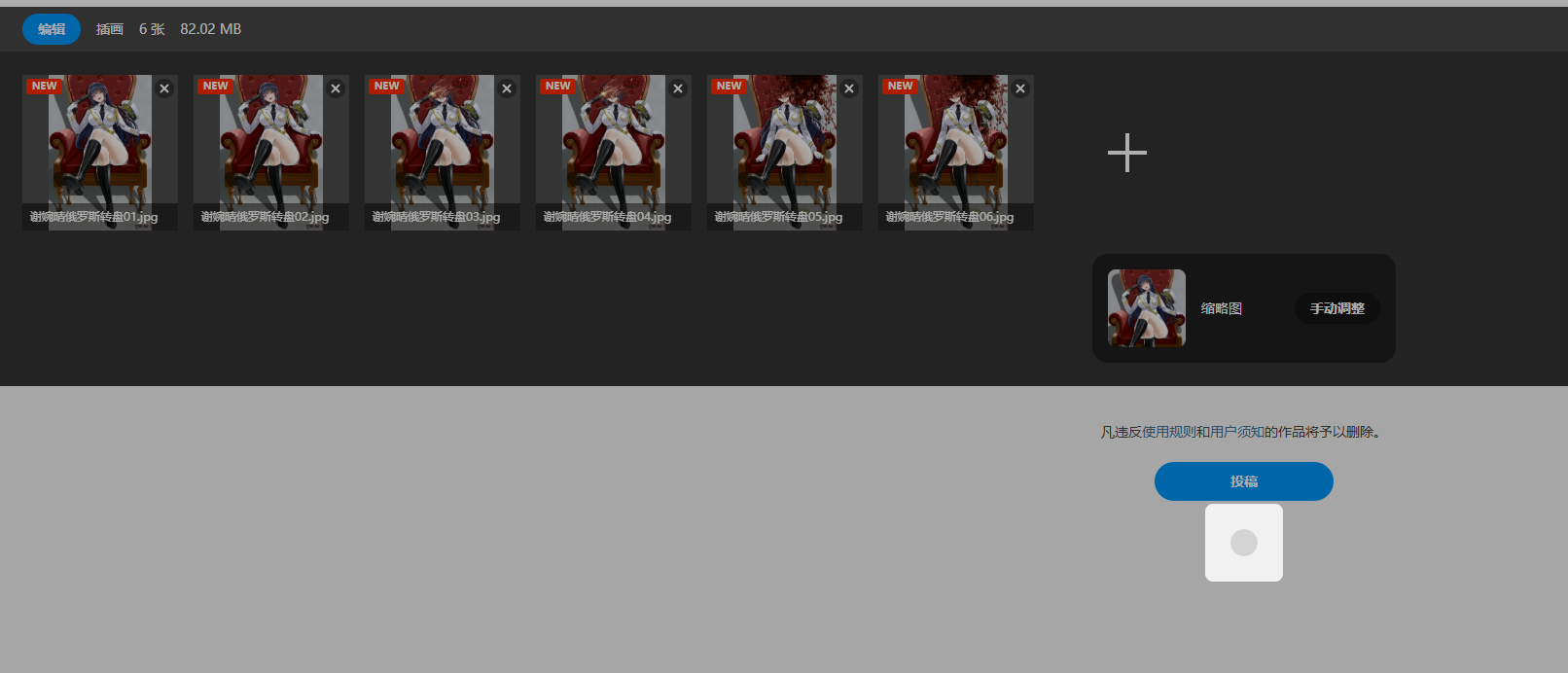Click the file name 谢婉晴俄罗斯转盘05.jpg

778,217
